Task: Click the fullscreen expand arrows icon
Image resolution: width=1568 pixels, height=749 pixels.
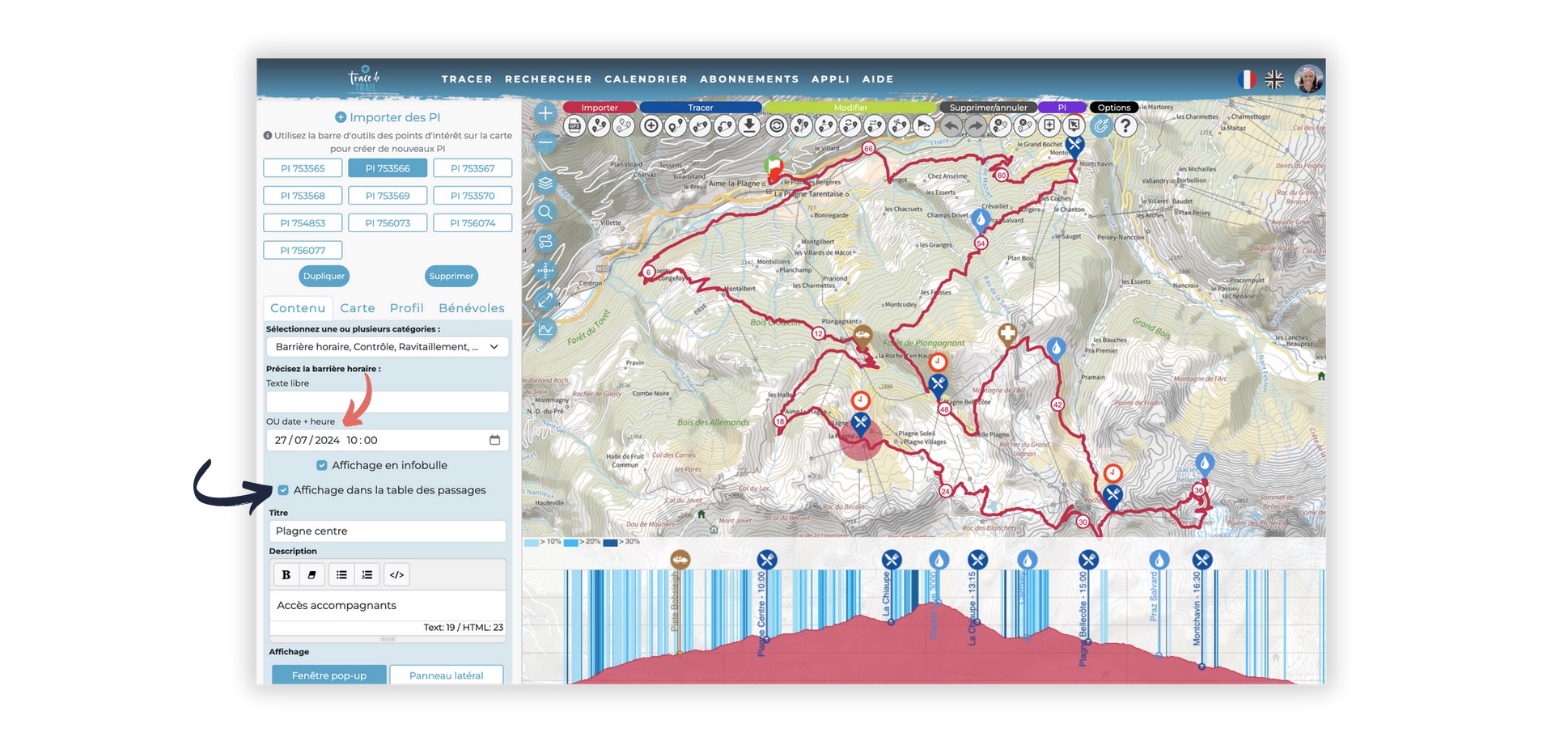Action: click(545, 300)
